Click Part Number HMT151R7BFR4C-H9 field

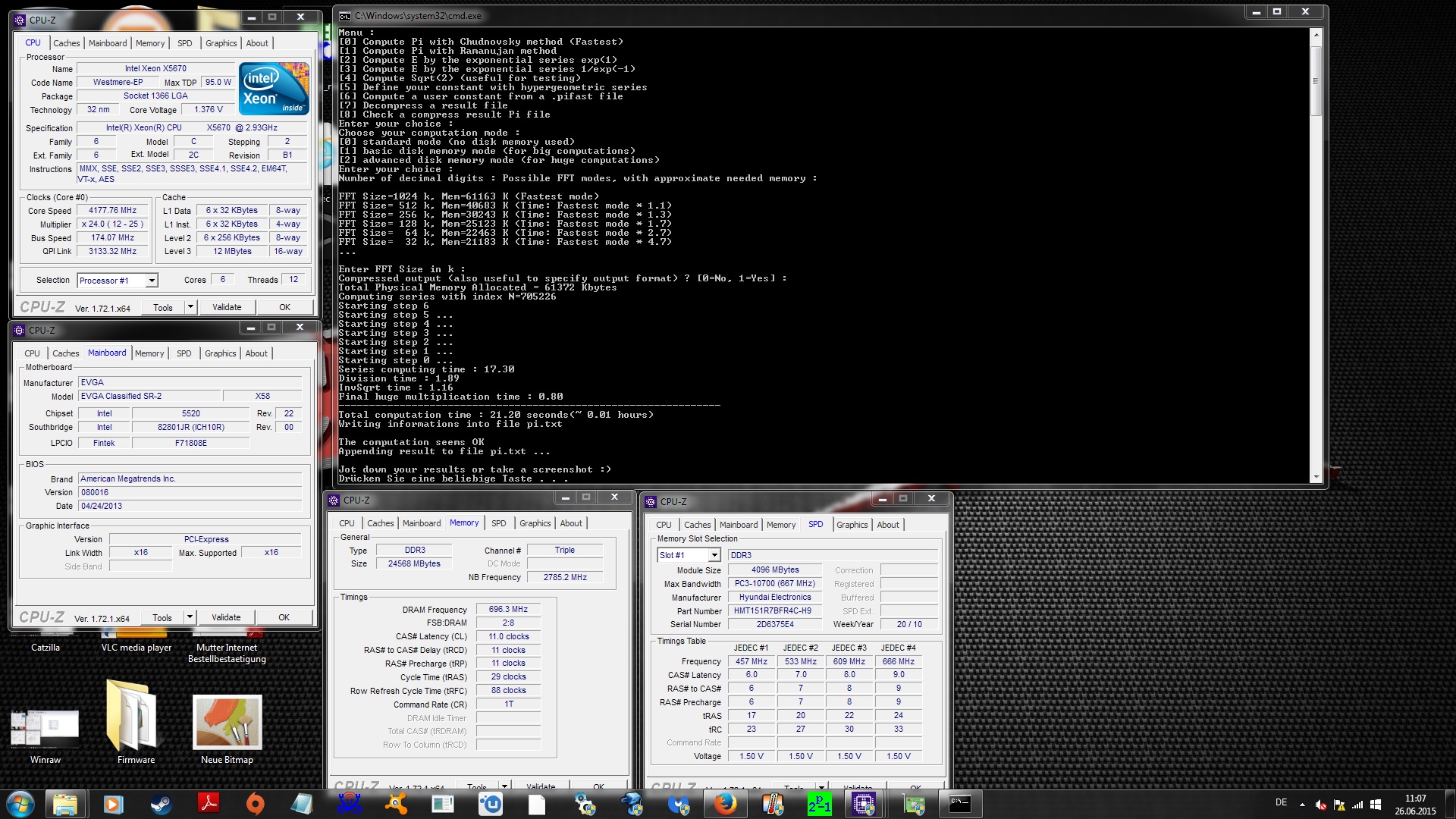[774, 610]
